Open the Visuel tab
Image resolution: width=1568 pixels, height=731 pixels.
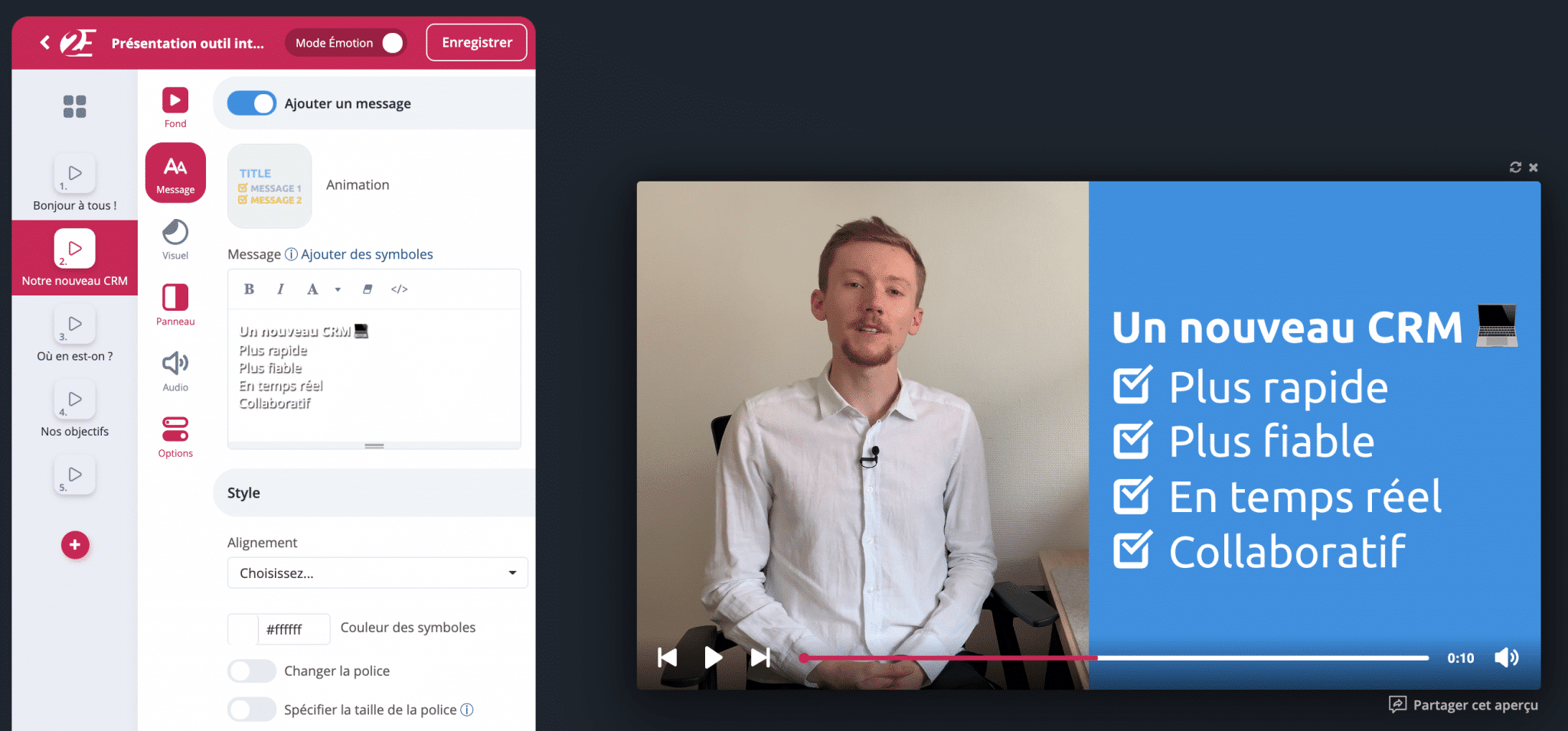[x=175, y=240]
